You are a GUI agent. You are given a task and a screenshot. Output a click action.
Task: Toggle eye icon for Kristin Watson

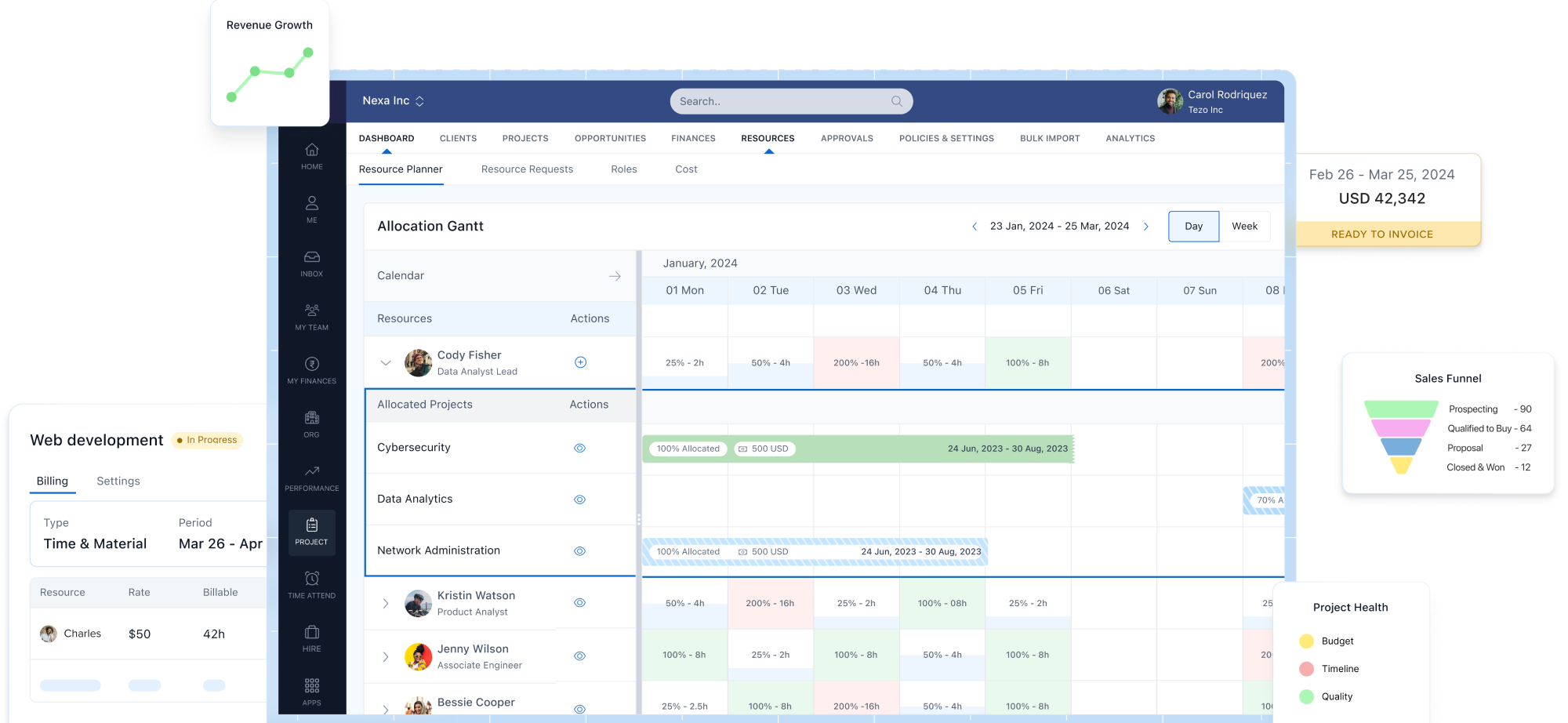pyautogui.click(x=579, y=603)
